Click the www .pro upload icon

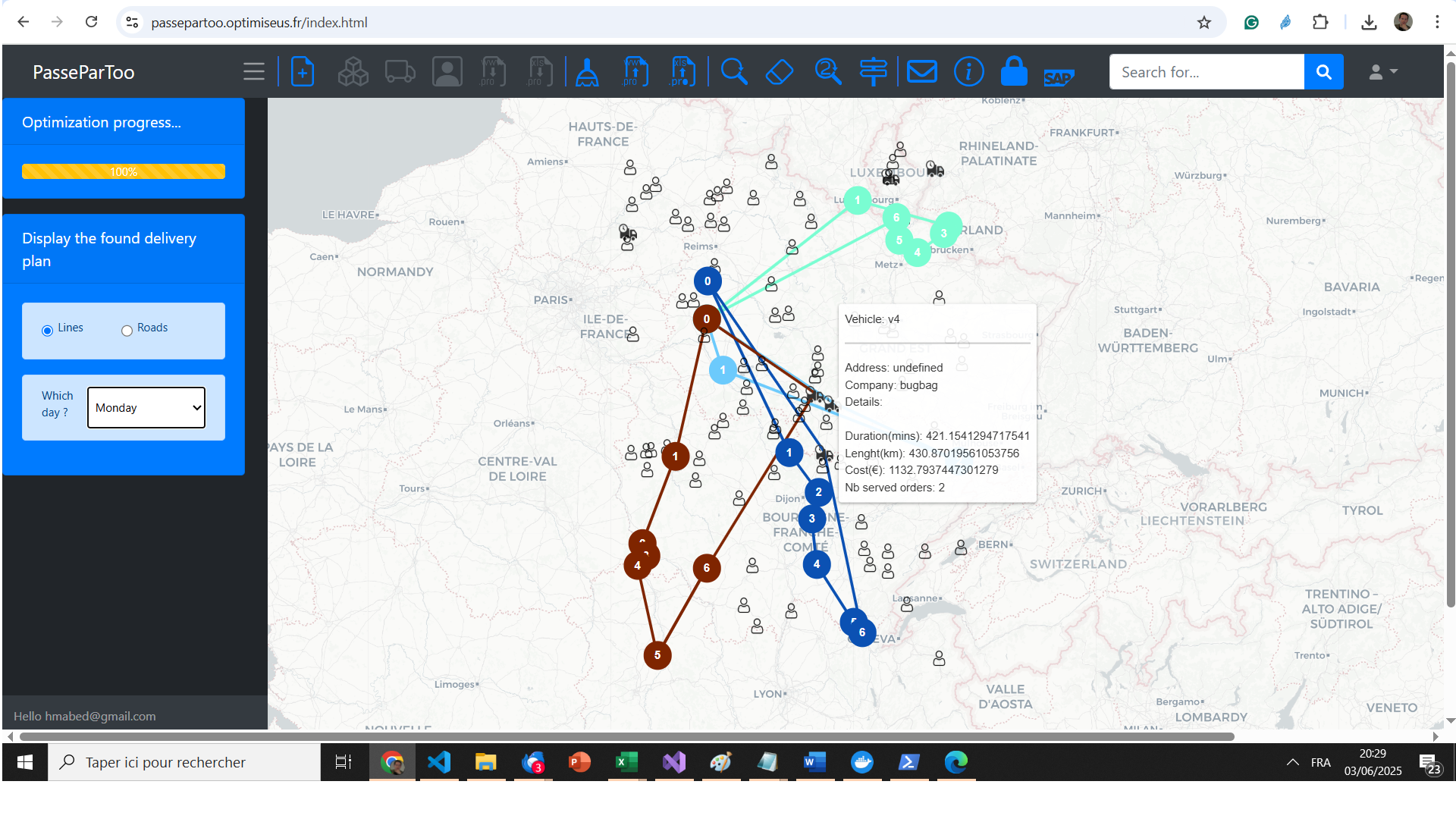635,72
